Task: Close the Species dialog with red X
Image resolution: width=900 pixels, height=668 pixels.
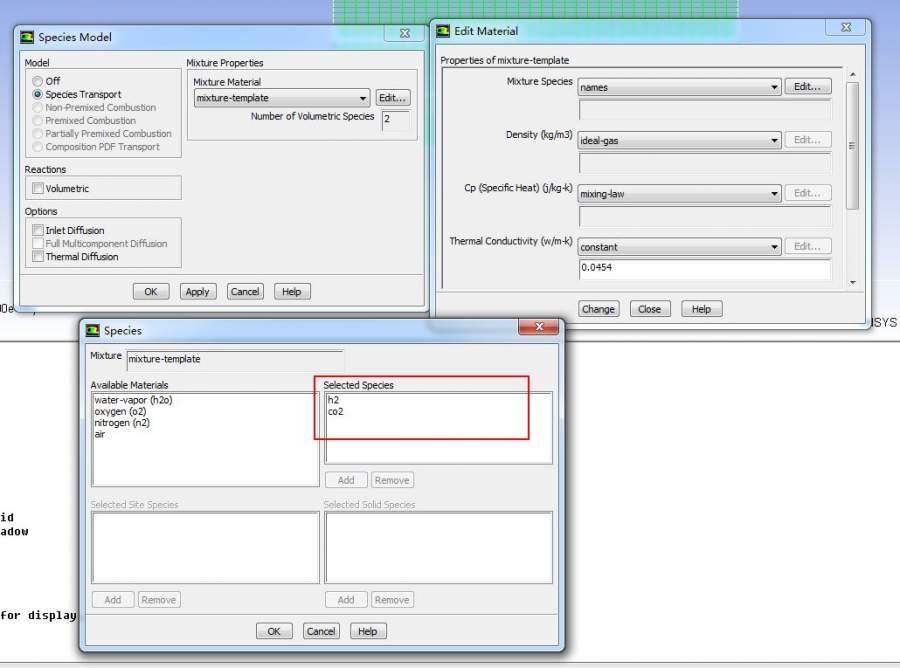Action: 538,327
